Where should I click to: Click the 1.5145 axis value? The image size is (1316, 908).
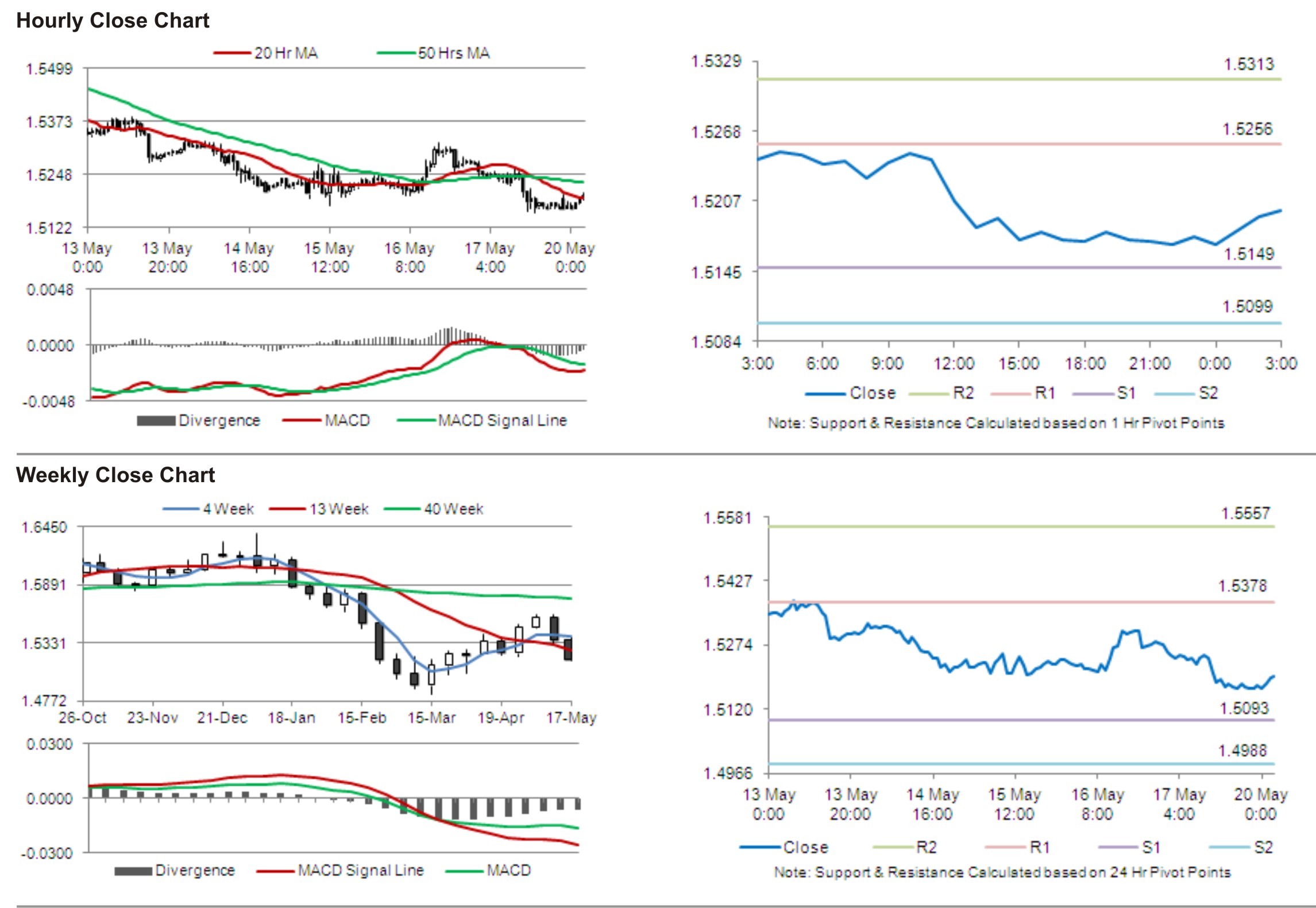coord(716,272)
